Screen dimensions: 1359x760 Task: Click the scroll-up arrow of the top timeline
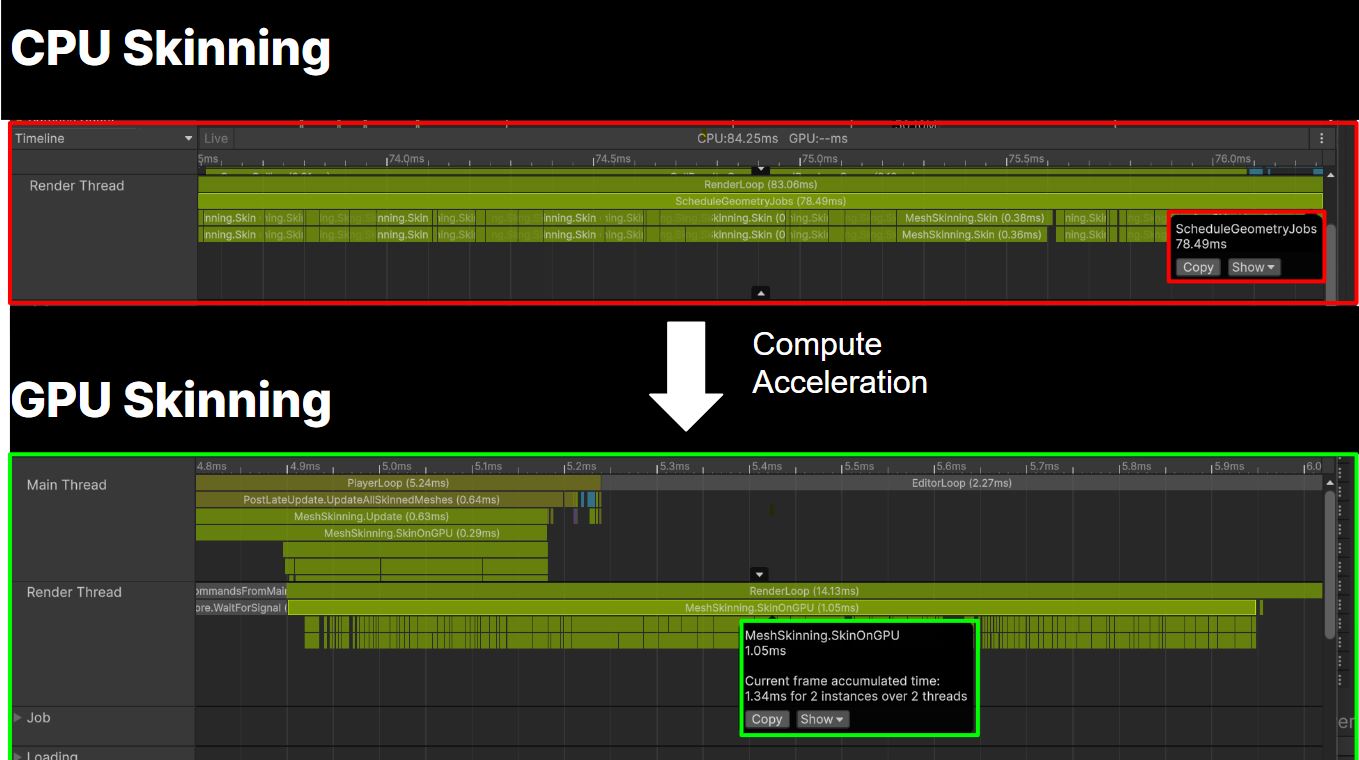click(x=1330, y=176)
